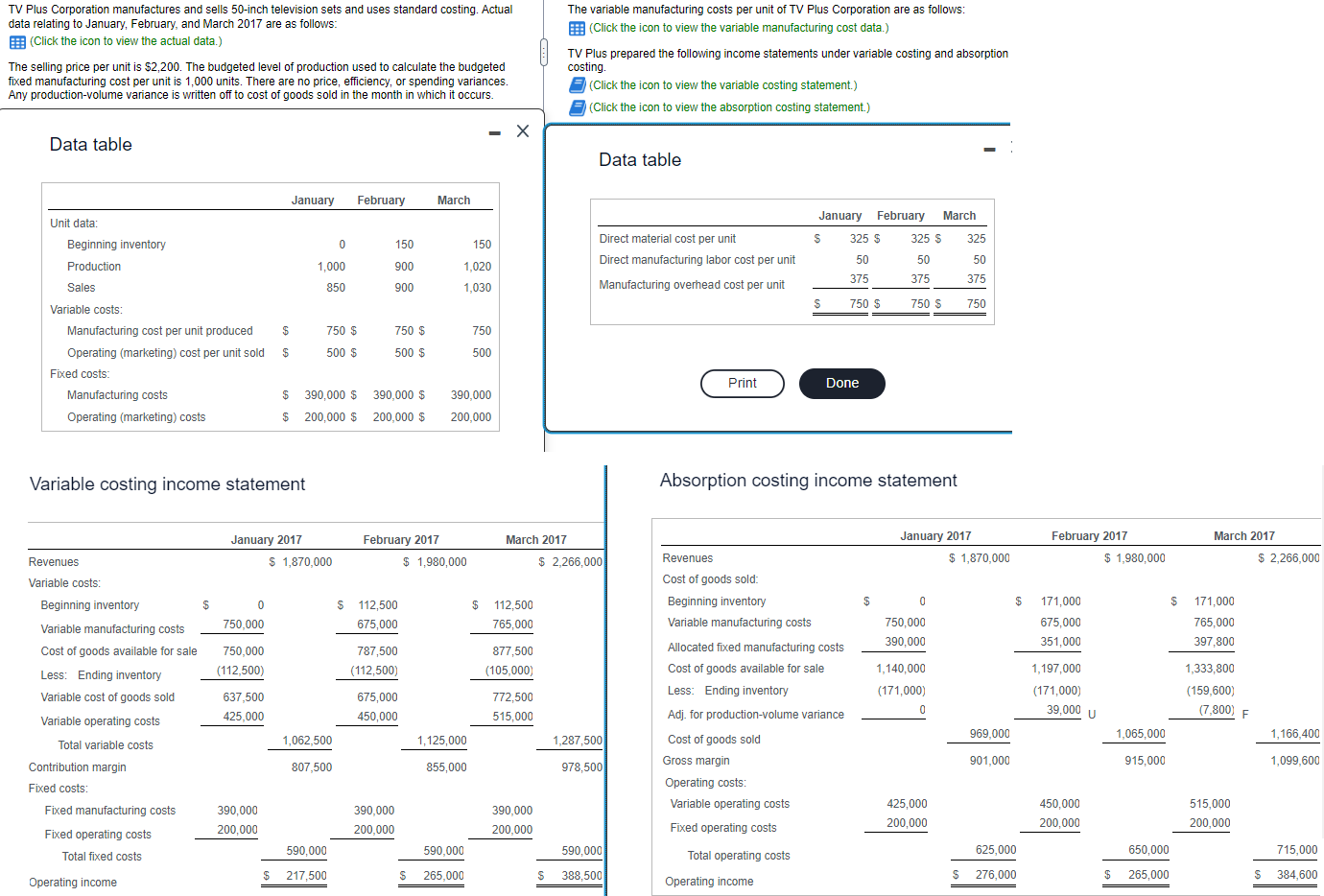This screenshot has width=1324, height=896.
Task: Close the actual data Data table dialog
Action: [x=522, y=130]
